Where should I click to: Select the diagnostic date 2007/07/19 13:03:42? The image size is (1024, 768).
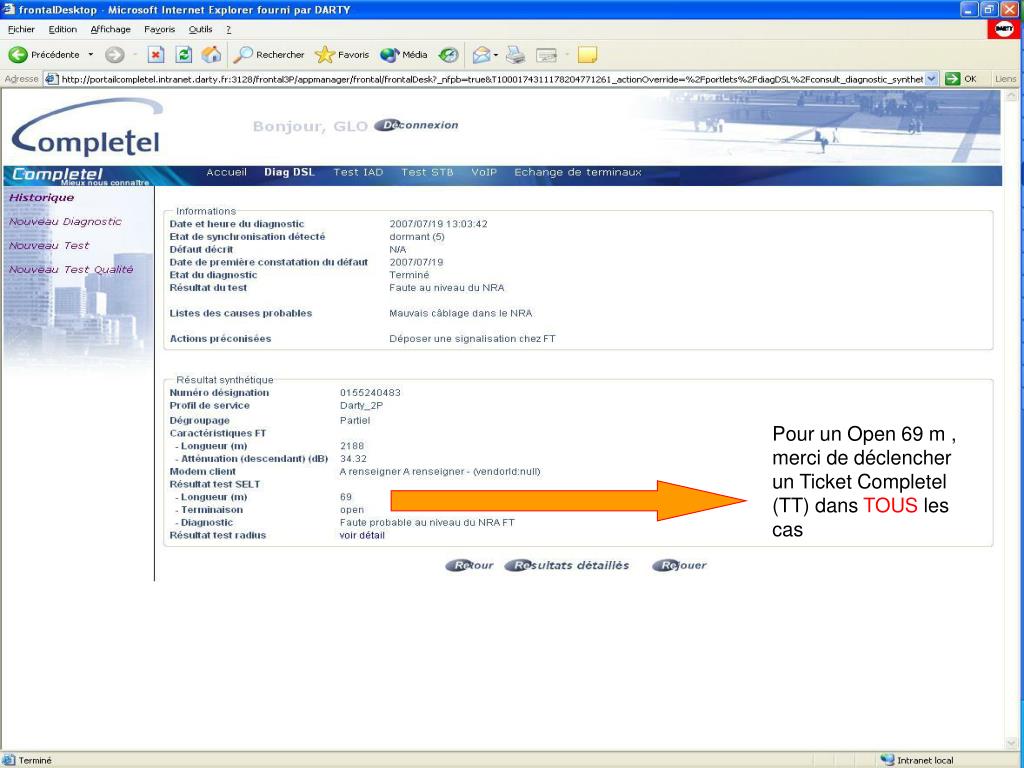[x=438, y=224]
